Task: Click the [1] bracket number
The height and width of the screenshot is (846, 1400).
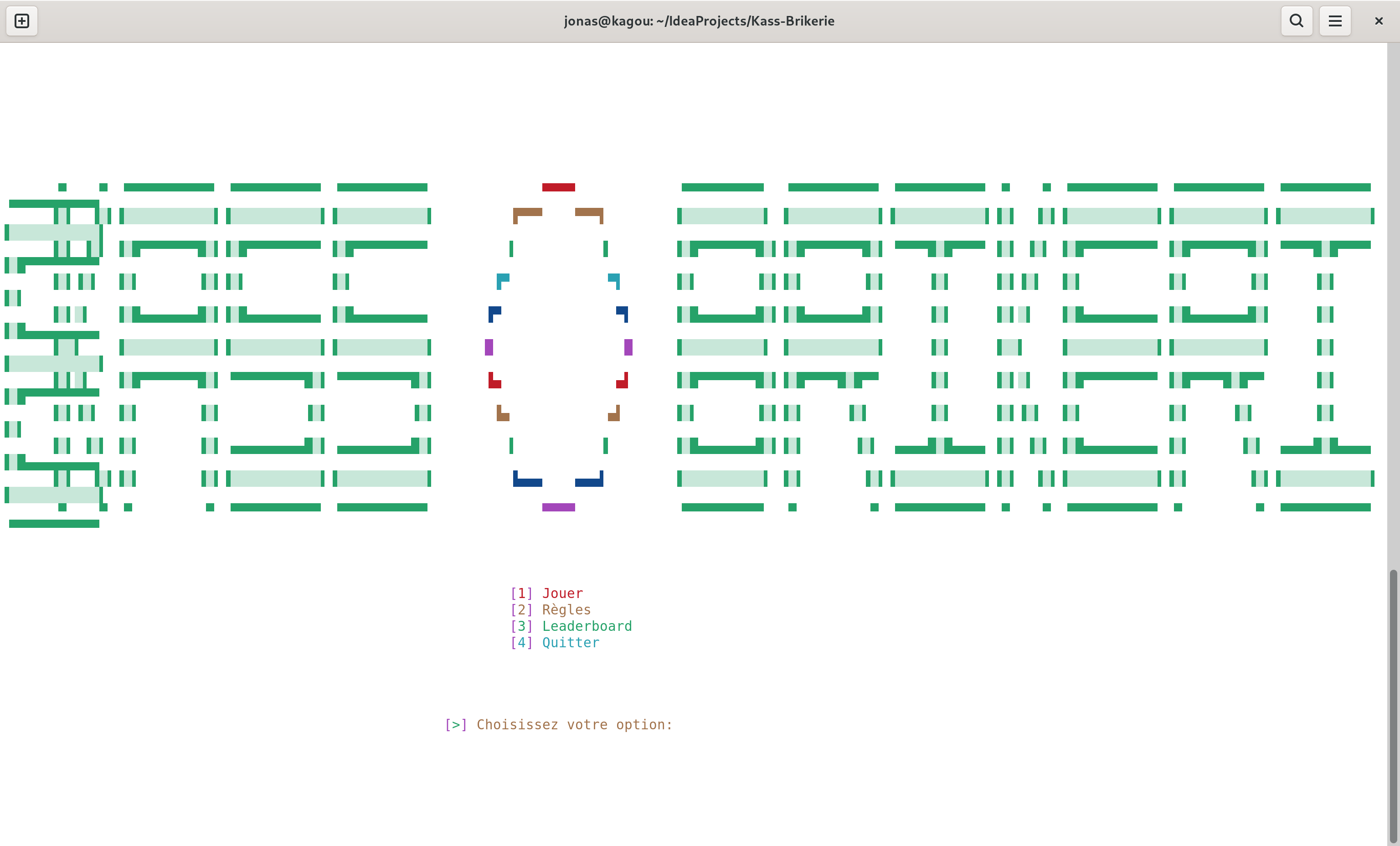Action: (x=522, y=593)
